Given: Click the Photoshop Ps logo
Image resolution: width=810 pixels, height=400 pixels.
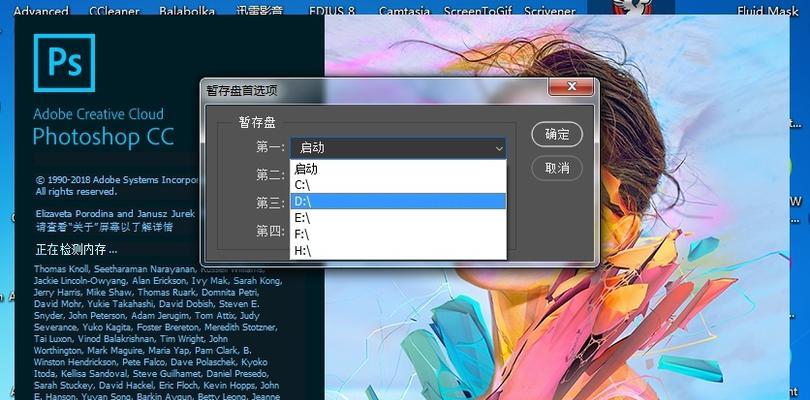Looking at the screenshot, I should [x=65, y=63].
